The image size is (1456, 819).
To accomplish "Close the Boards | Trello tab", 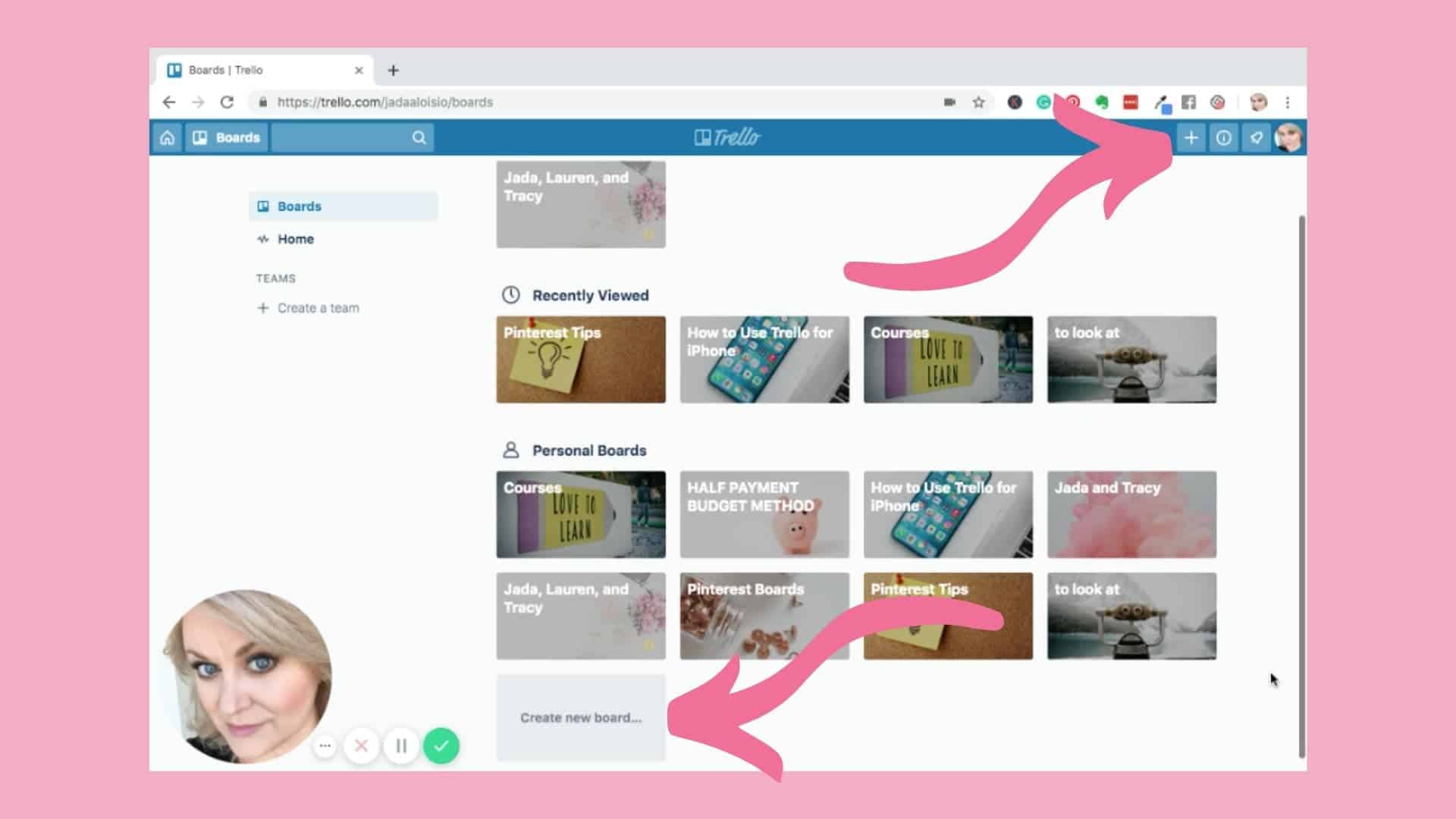I will click(359, 71).
